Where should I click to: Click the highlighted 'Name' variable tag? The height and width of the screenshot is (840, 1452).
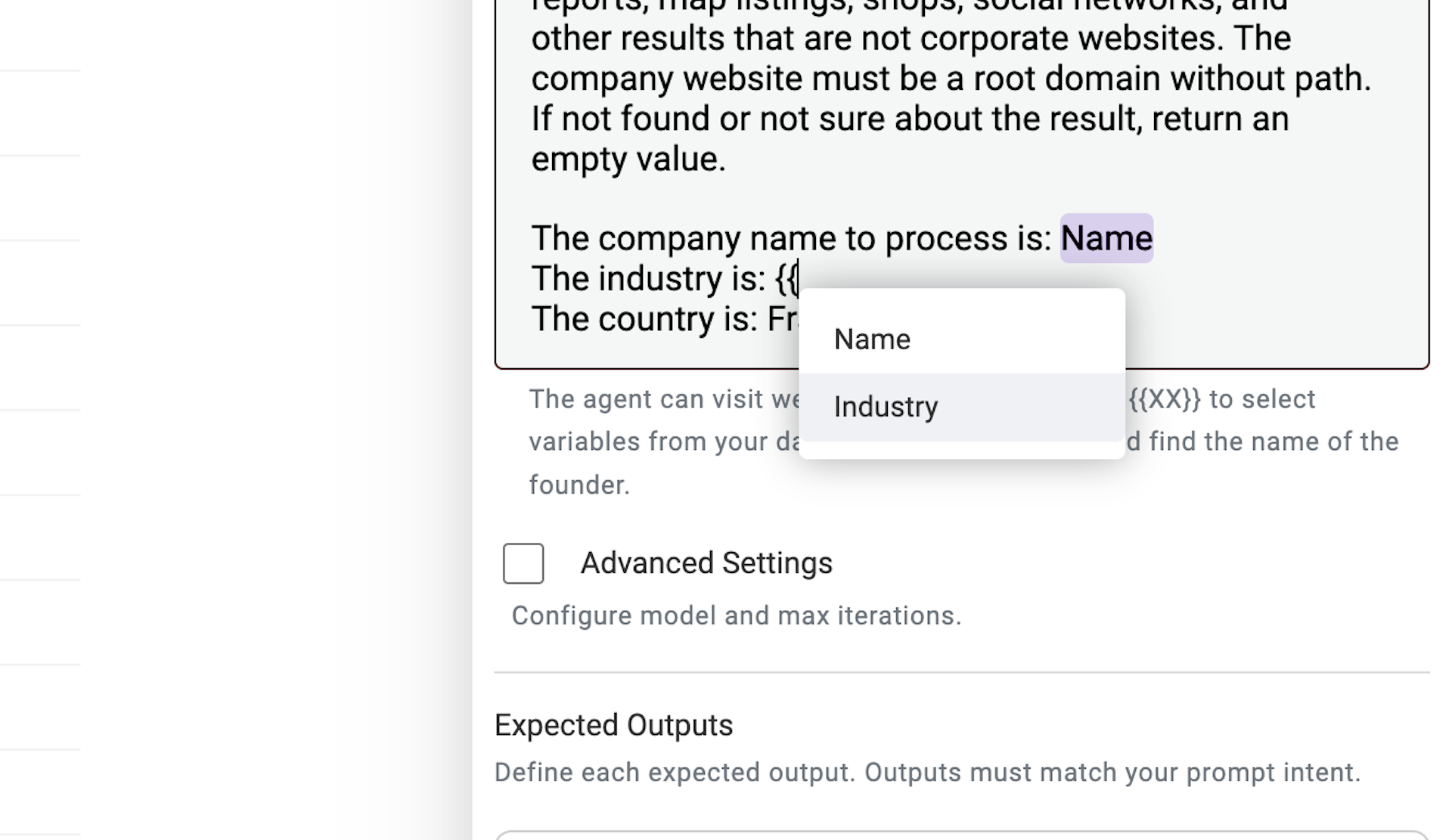click(x=1105, y=238)
